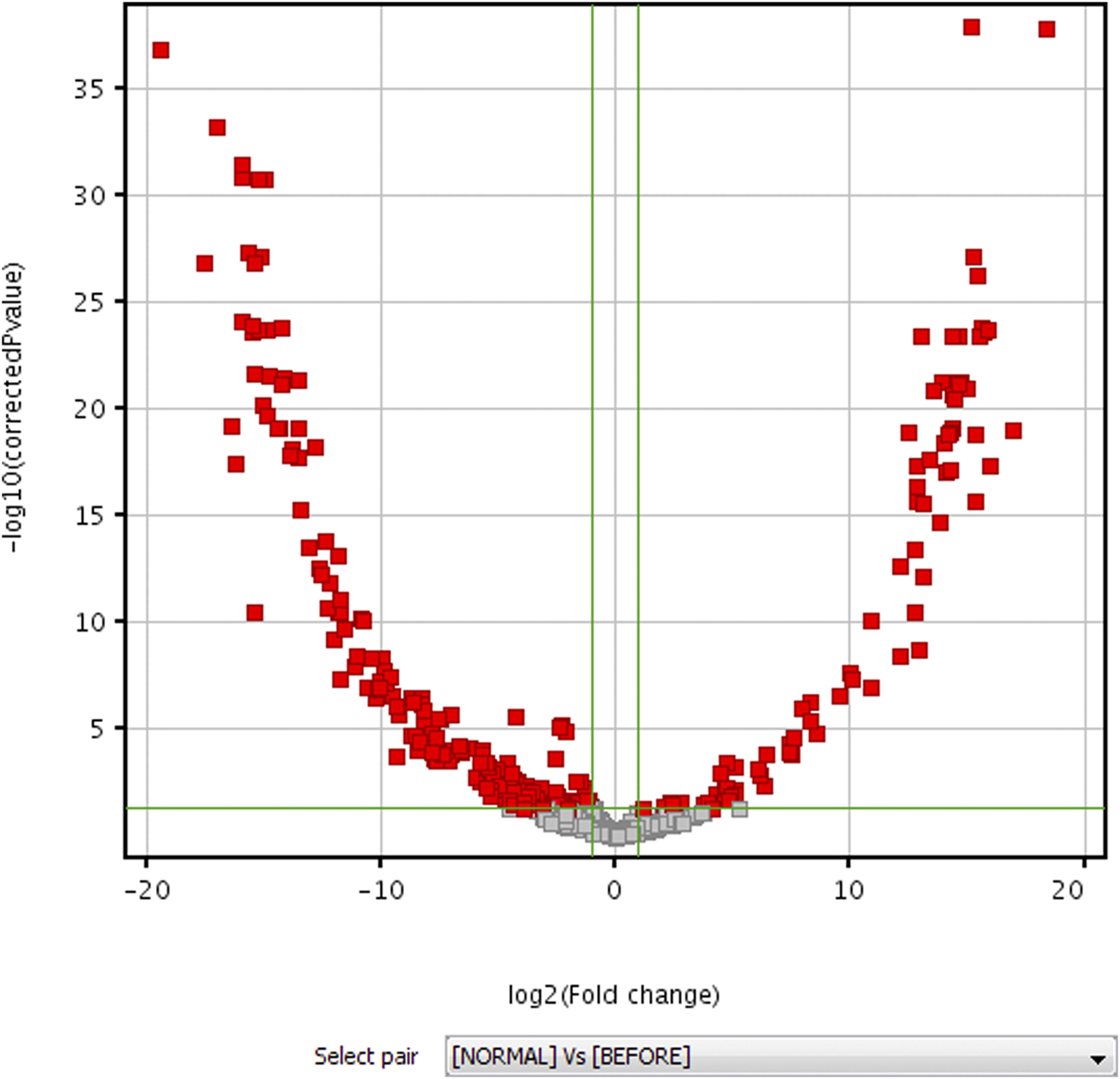Select the gray outlier point near fold change 5
The width and height of the screenshot is (1120, 1079).
click(739, 811)
